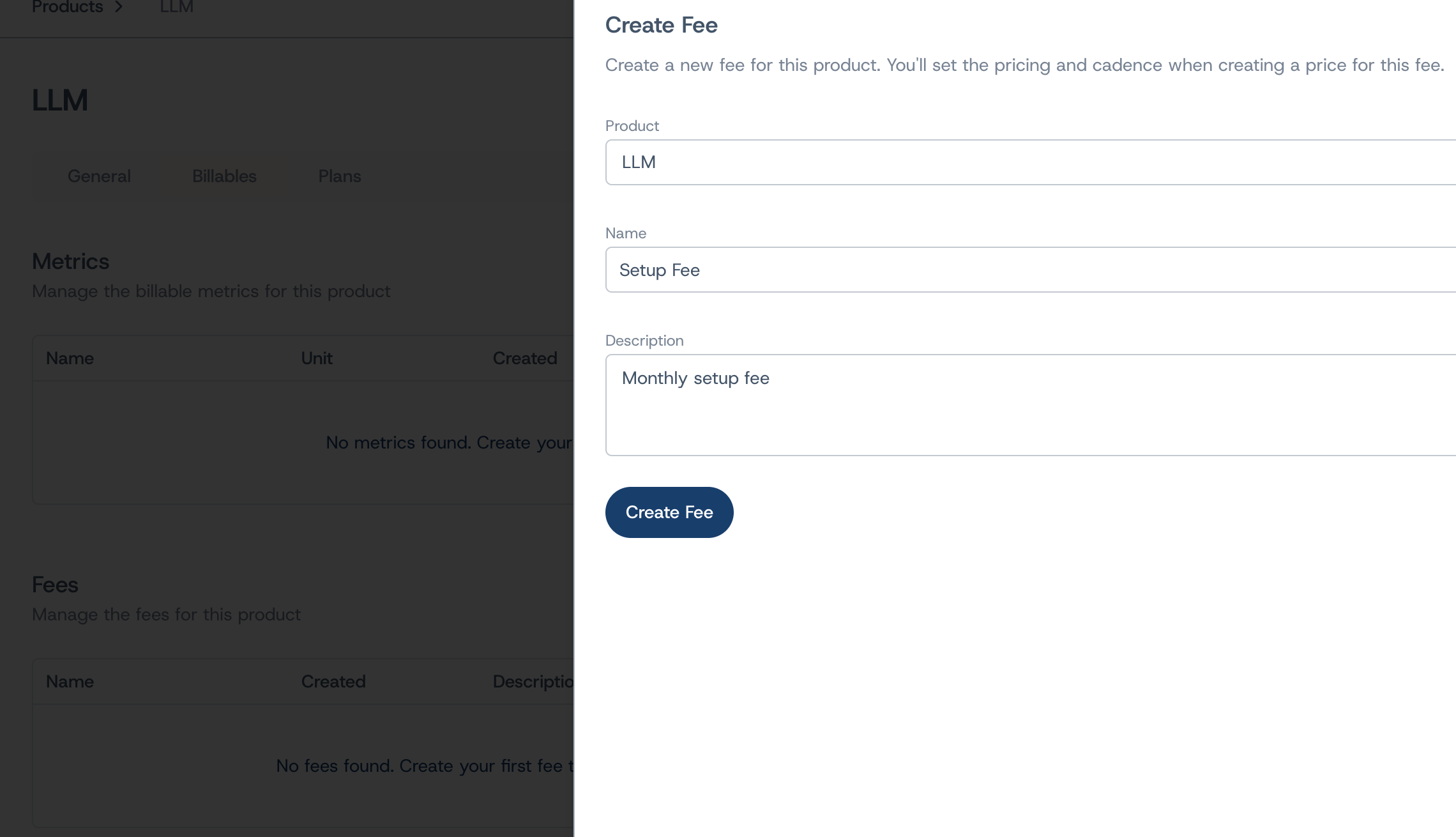Viewport: 1456px width, 837px height.
Task: Click the Description column header under Fees
Action: point(534,681)
